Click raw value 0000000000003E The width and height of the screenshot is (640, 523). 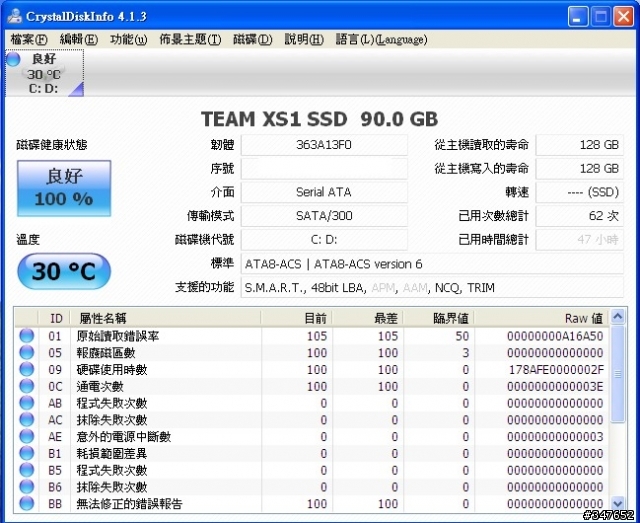click(555, 386)
